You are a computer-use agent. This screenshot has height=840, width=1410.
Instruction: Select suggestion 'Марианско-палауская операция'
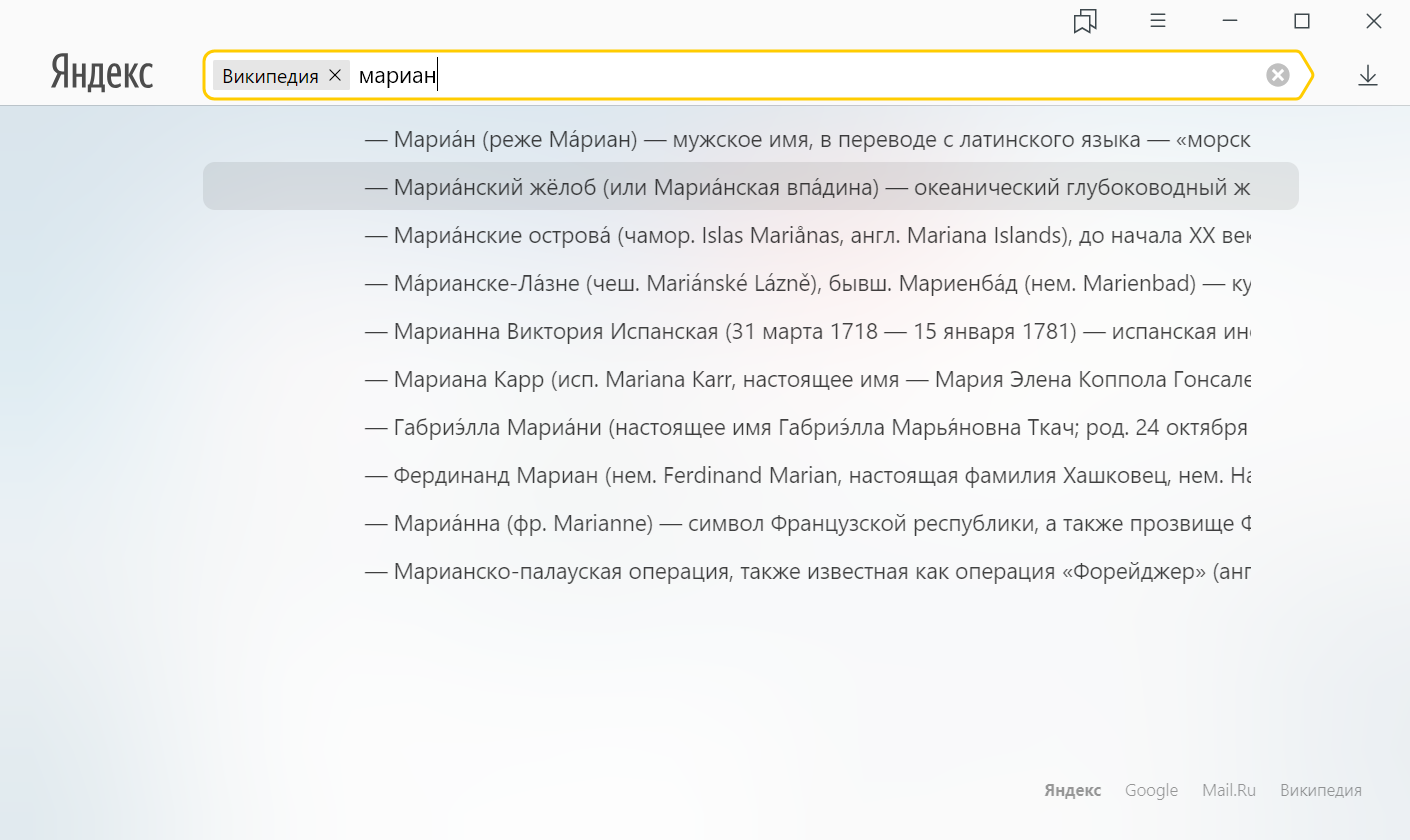pyautogui.click(x=751, y=571)
